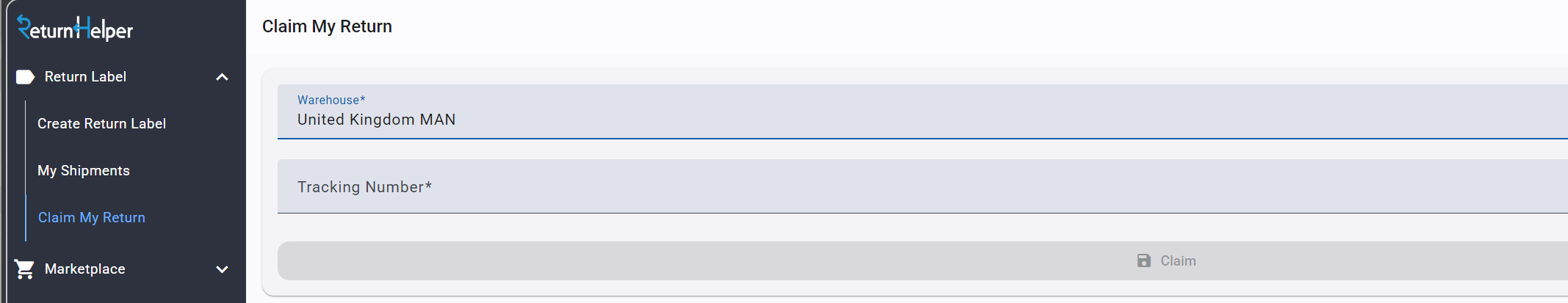Image resolution: width=1568 pixels, height=303 pixels.
Task: Click the blue active bar beside Claim My Return
Action: tap(26, 218)
